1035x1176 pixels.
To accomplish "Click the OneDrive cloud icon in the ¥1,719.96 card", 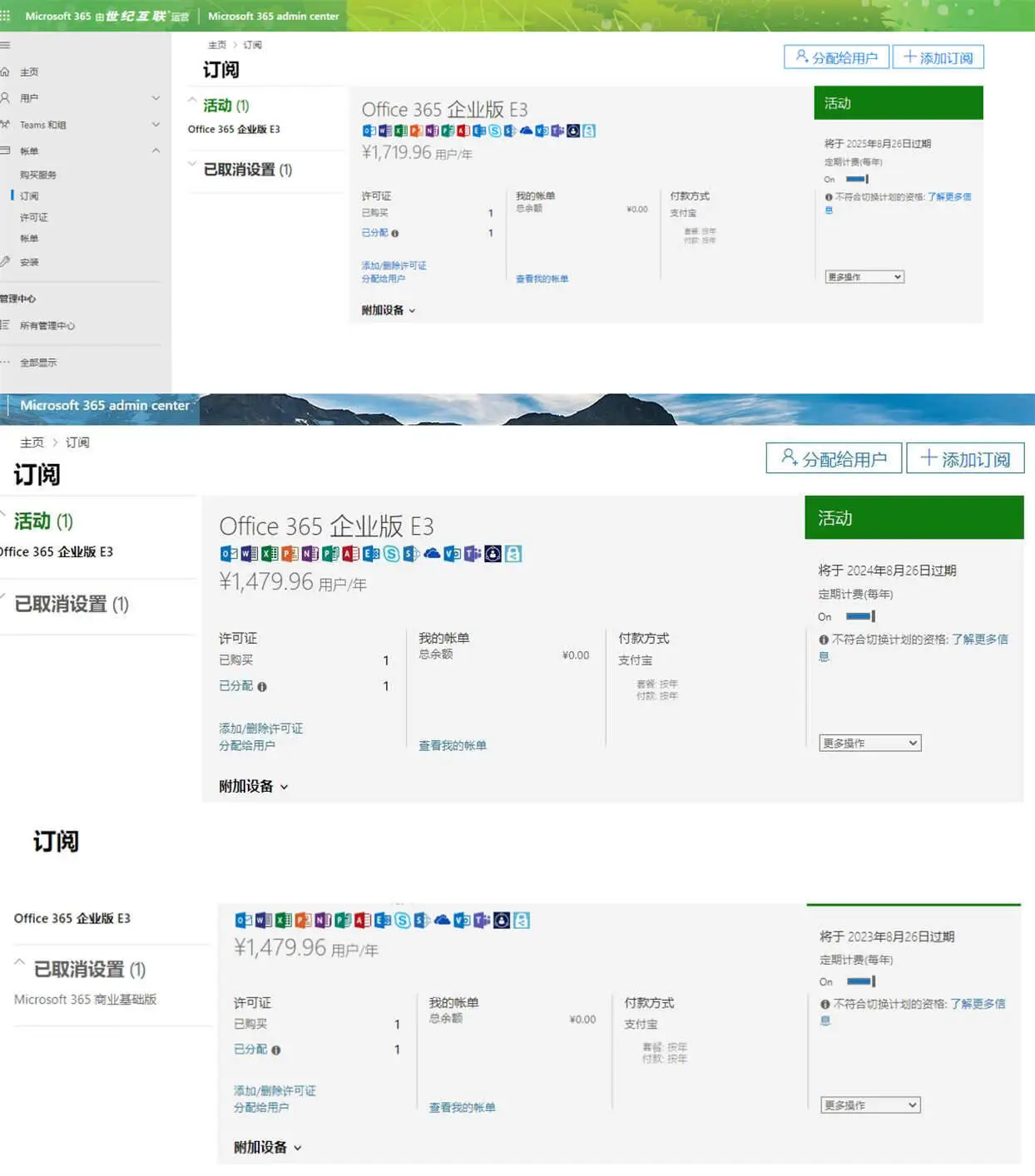I will [x=527, y=131].
